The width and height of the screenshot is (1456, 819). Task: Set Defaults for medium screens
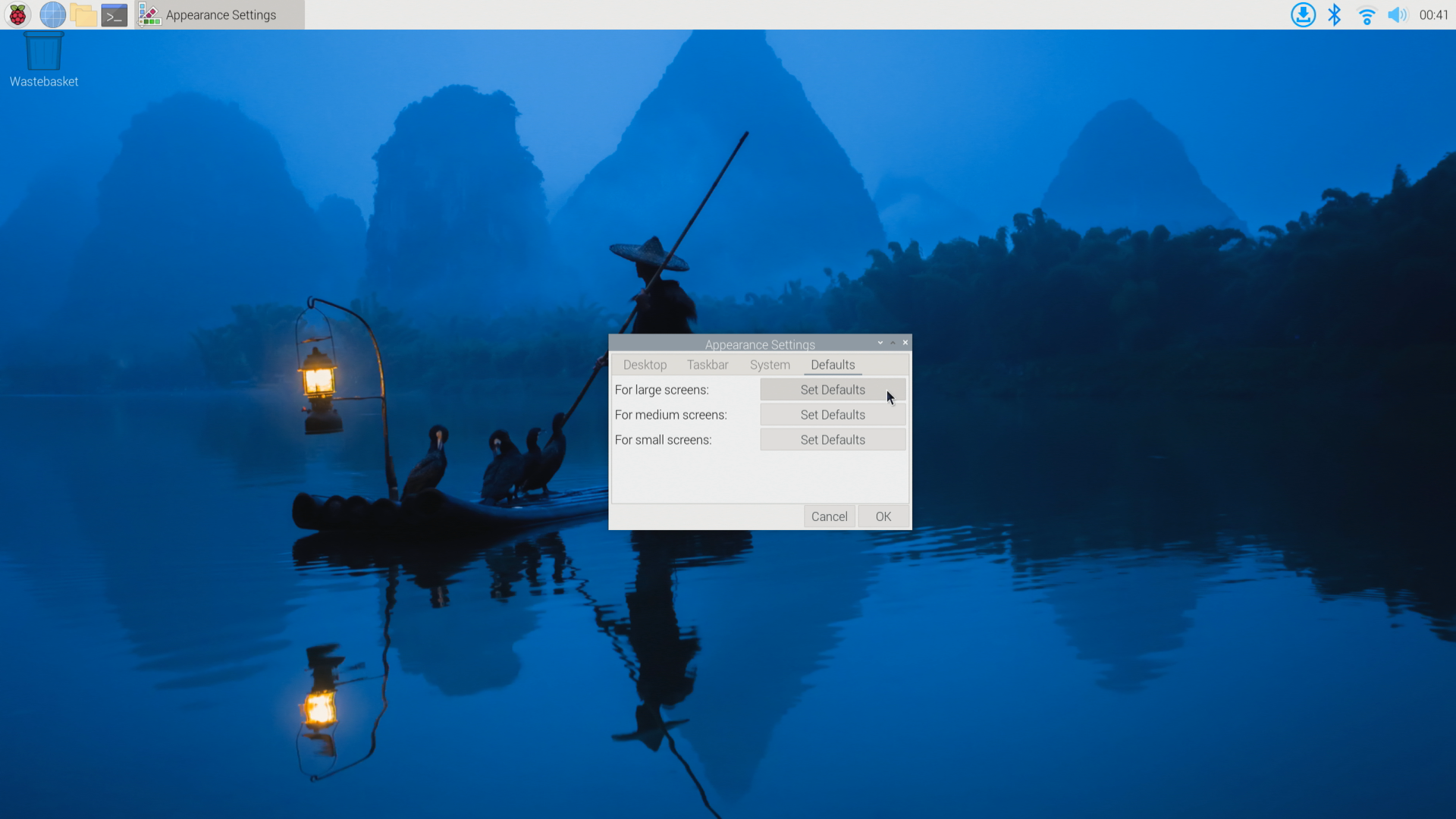coord(833,415)
